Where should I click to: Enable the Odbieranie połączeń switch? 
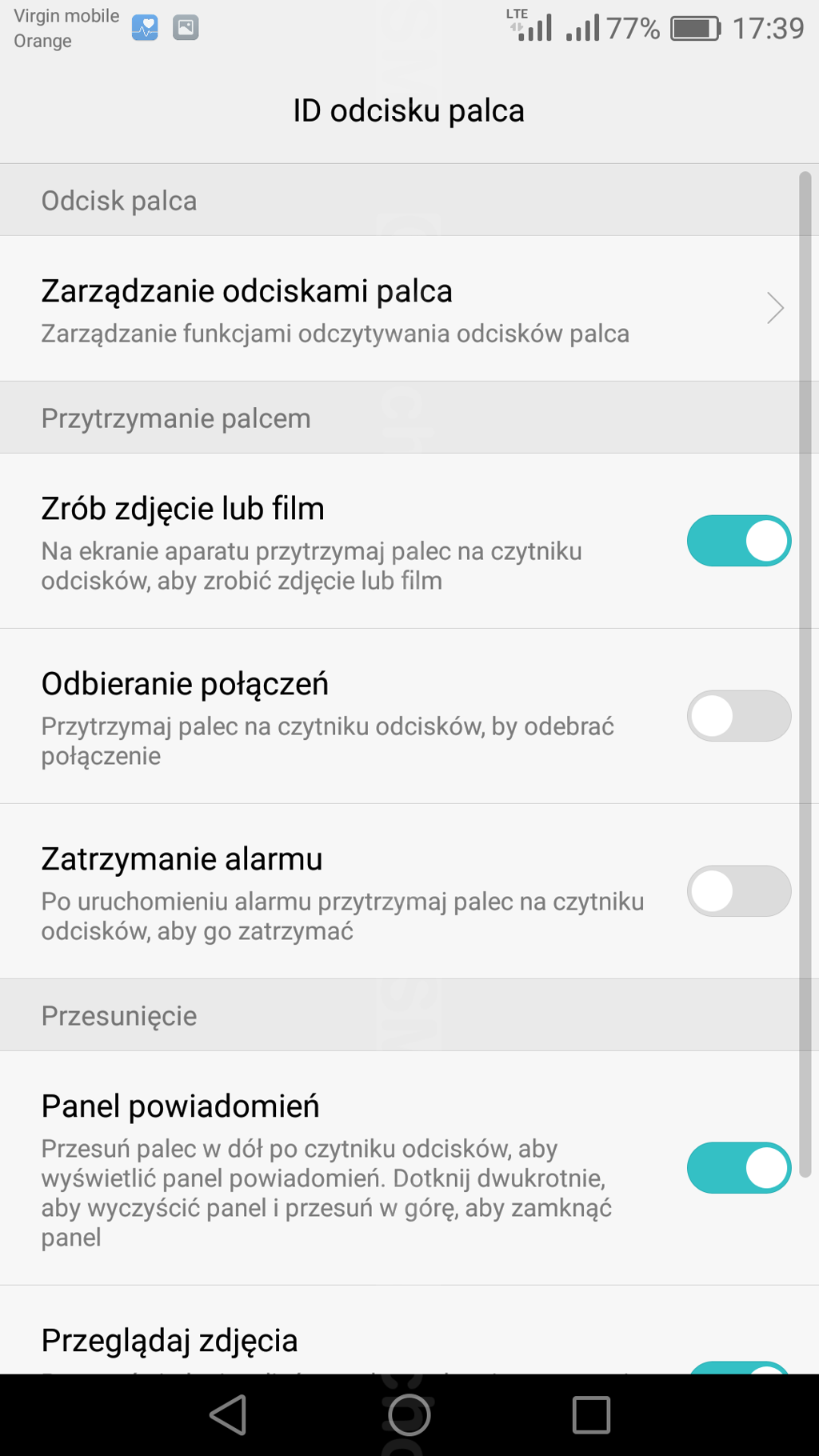click(x=738, y=716)
